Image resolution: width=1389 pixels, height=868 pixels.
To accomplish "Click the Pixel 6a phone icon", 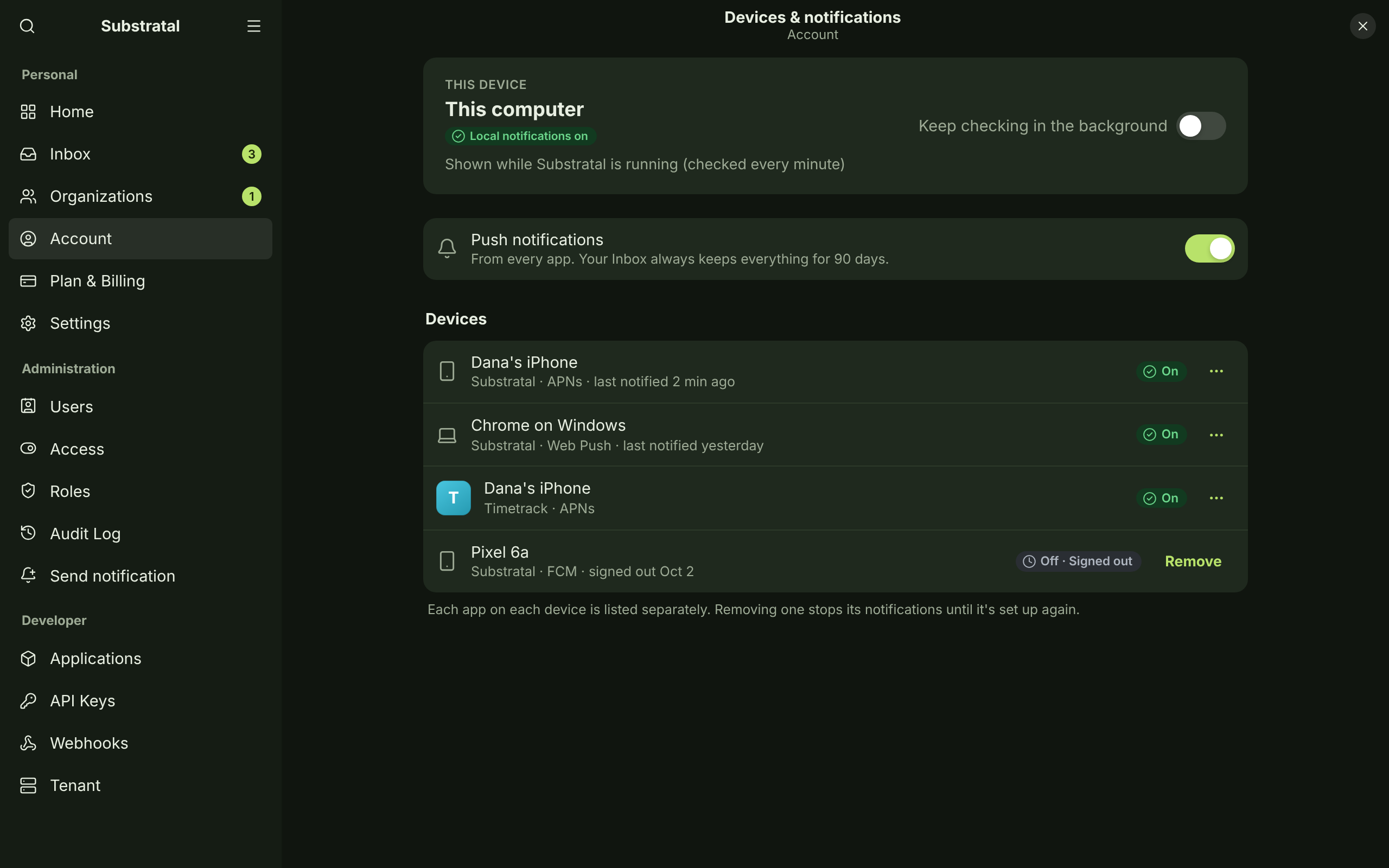I will click(x=447, y=561).
